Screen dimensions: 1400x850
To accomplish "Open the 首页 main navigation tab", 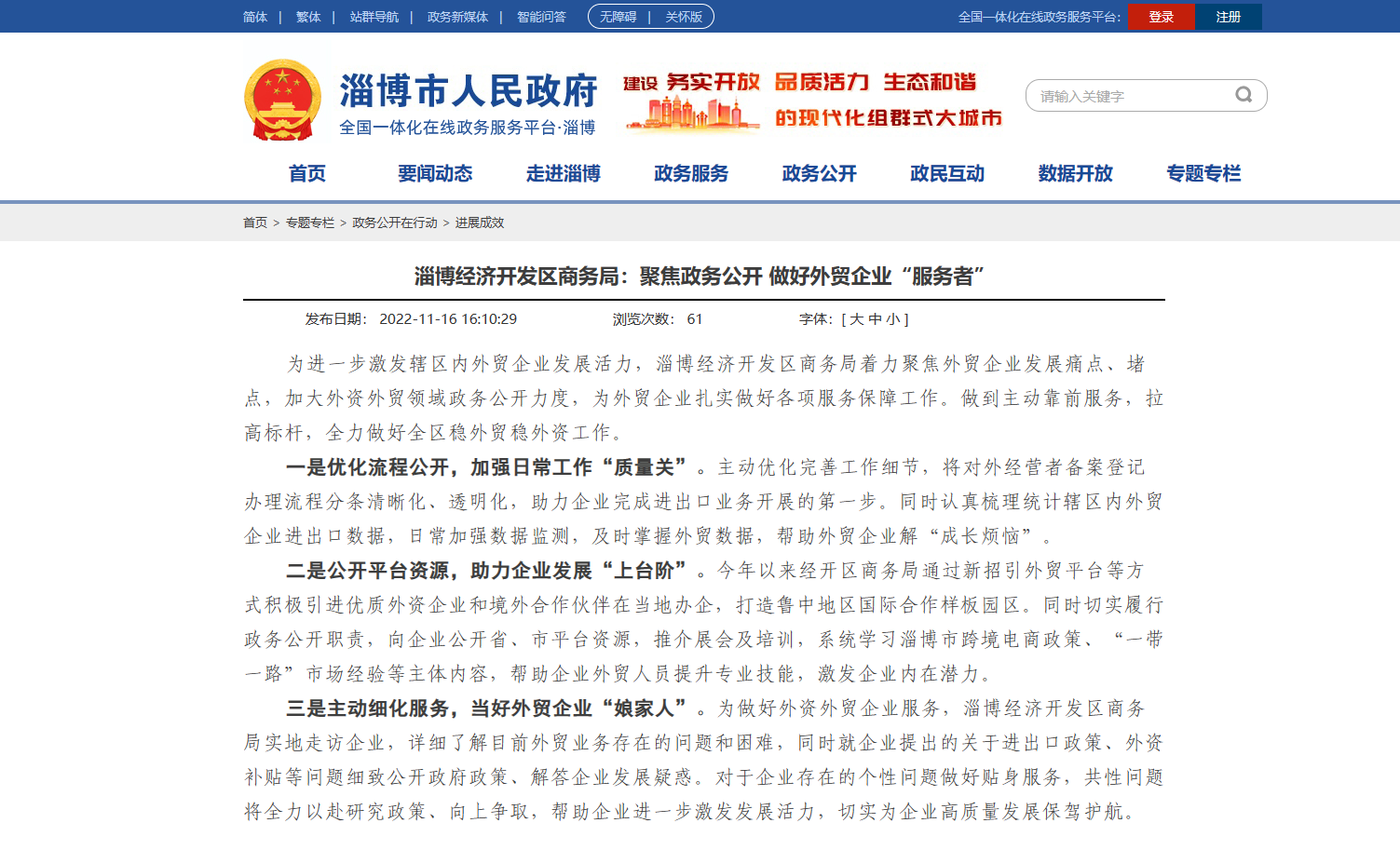I will tap(307, 173).
